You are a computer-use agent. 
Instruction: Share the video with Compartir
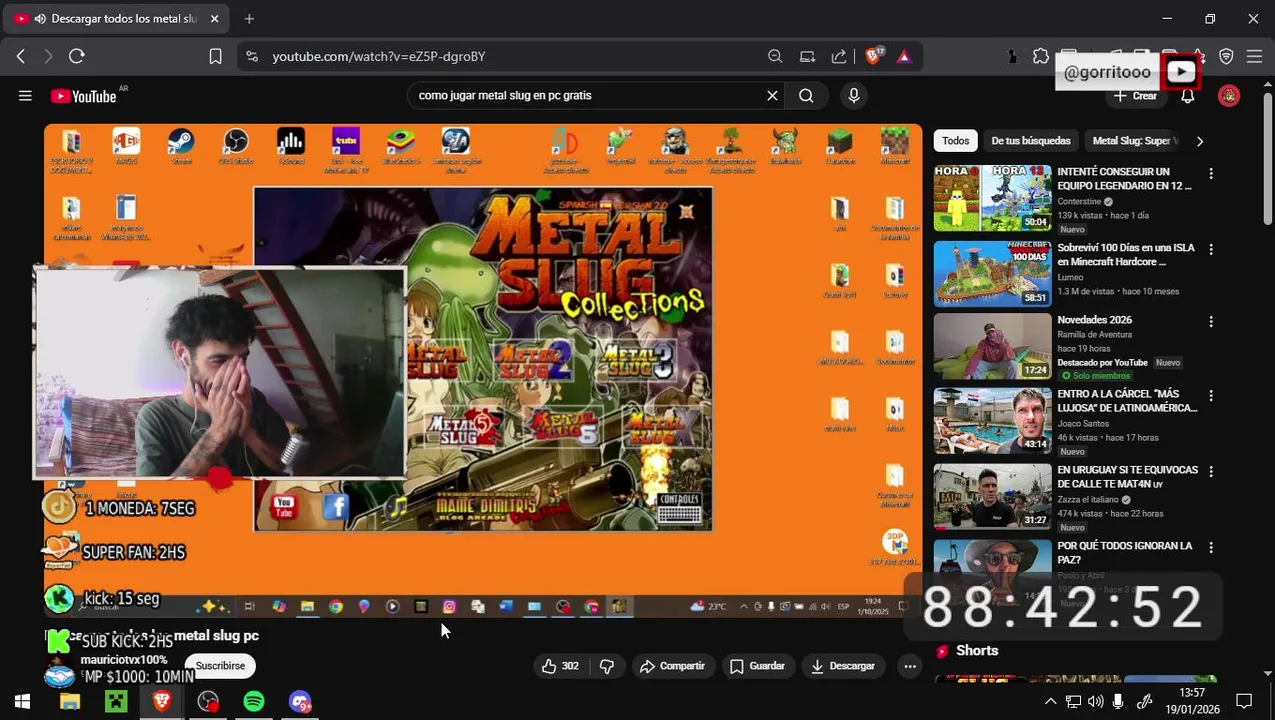click(672, 666)
